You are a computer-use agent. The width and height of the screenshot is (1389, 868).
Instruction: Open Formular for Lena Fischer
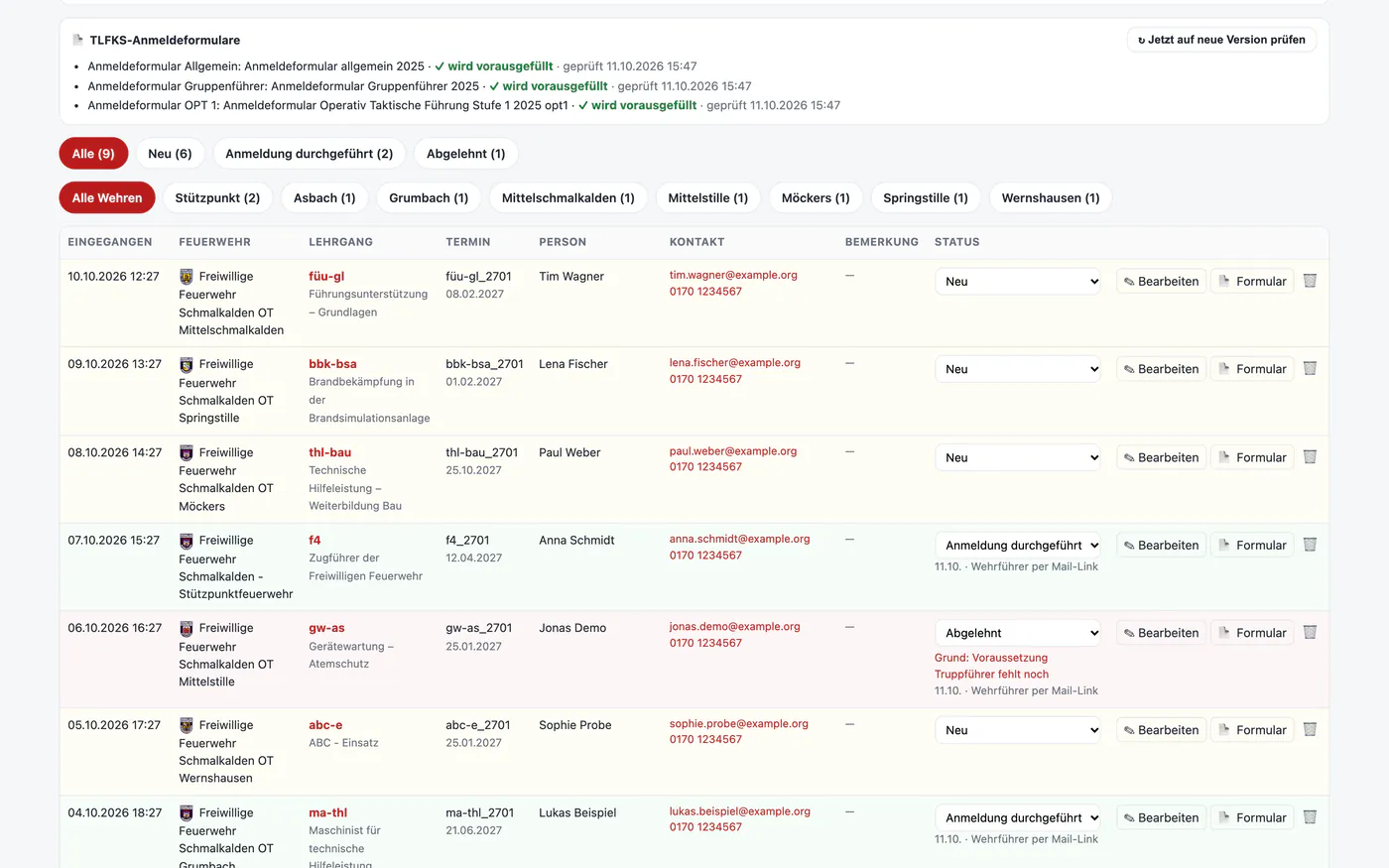[1252, 369]
